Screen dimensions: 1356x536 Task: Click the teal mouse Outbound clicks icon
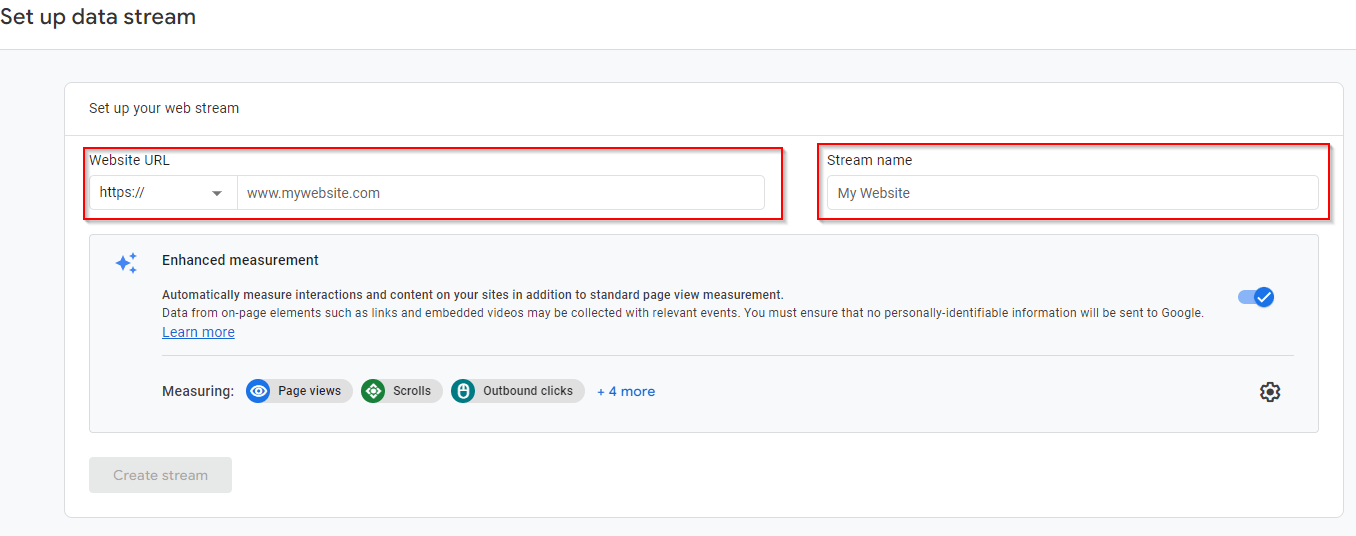click(x=463, y=391)
